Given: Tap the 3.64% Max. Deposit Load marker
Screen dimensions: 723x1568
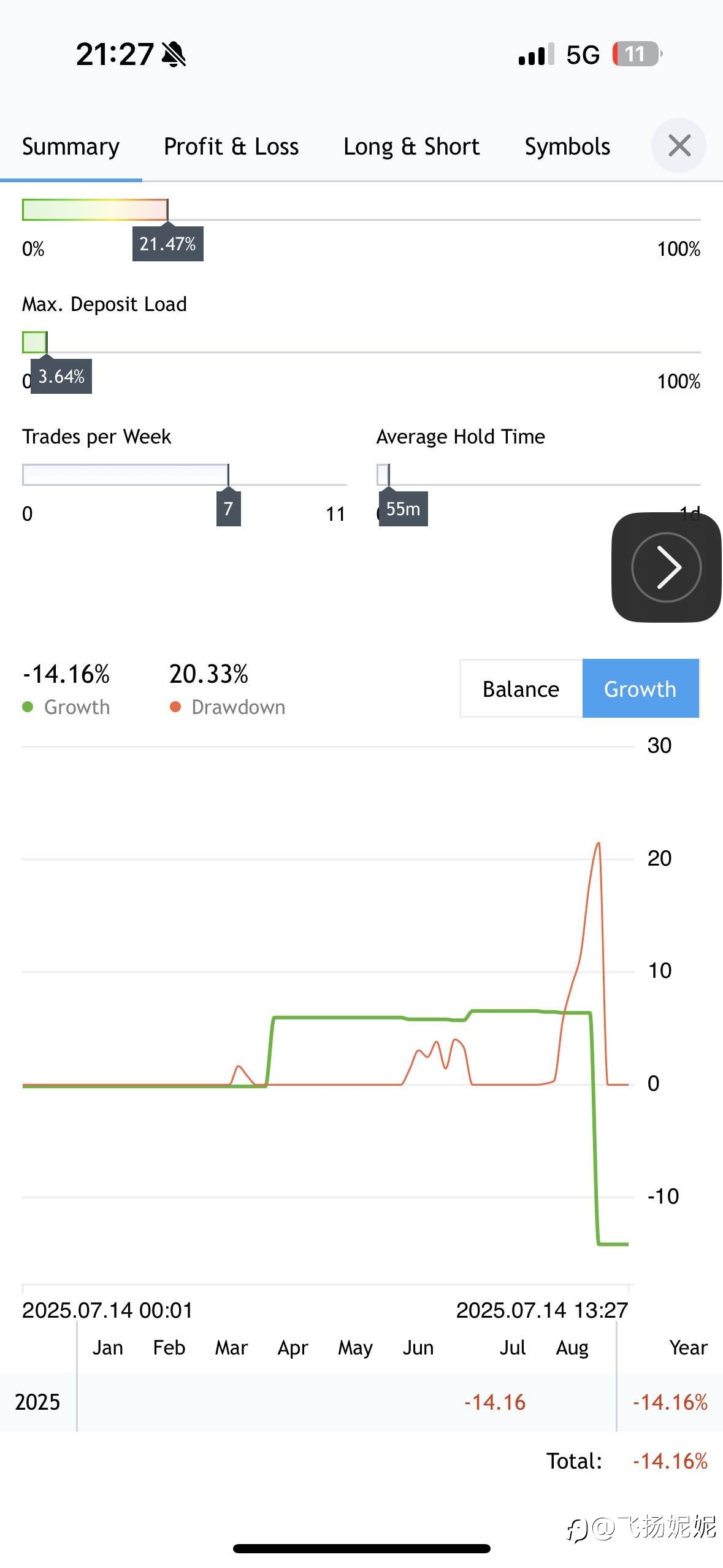Looking at the screenshot, I should pyautogui.click(x=61, y=377).
